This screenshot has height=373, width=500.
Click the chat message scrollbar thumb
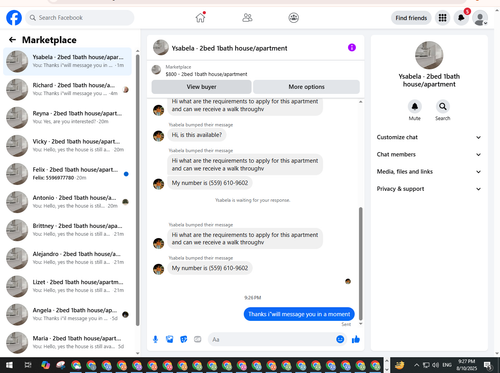[360, 263]
